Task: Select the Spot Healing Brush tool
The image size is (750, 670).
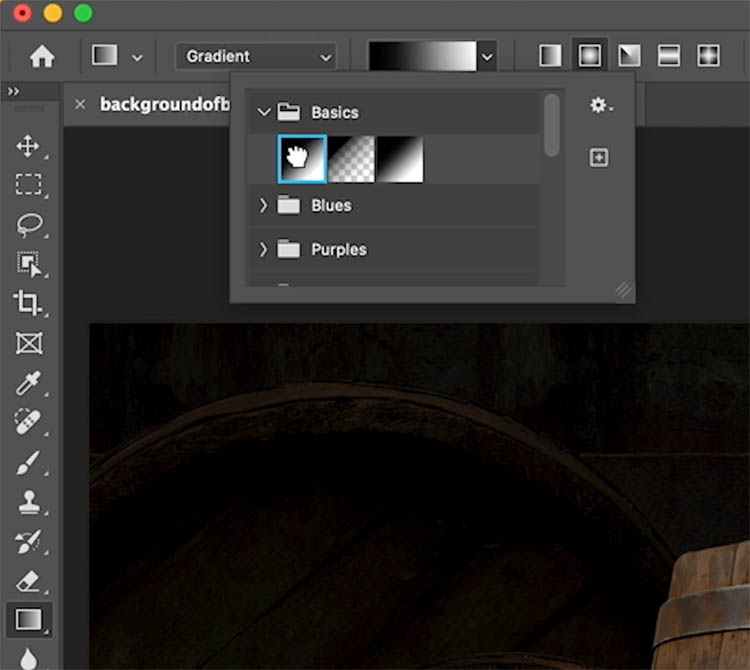Action: click(28, 422)
